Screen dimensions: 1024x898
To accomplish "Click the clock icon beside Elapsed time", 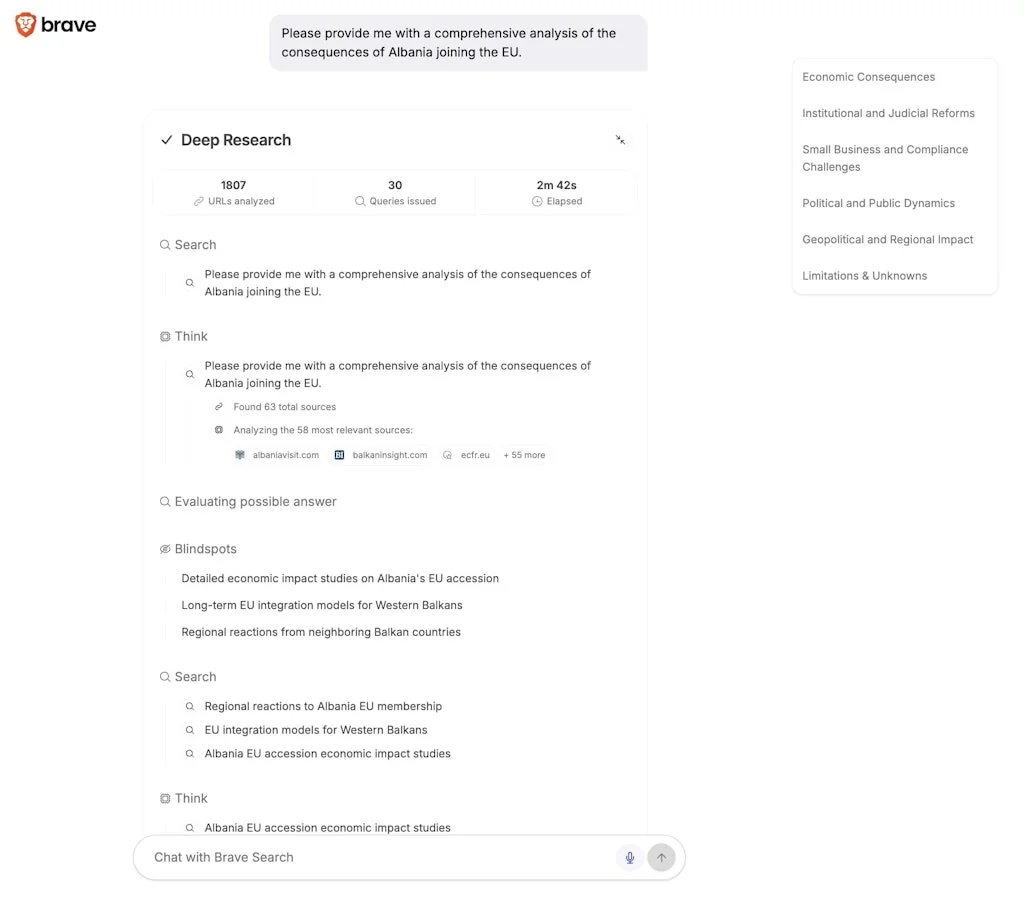I will click(x=536, y=200).
